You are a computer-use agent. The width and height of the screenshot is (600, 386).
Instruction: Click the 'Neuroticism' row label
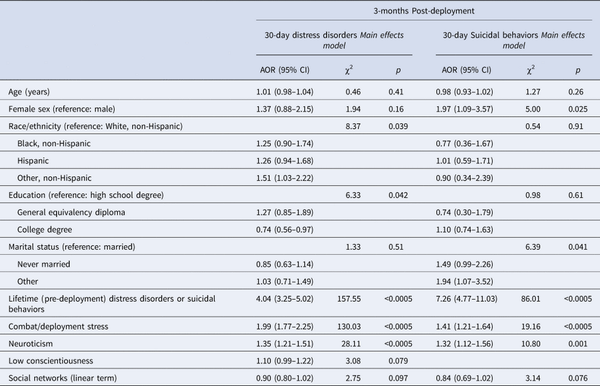[31, 344]
